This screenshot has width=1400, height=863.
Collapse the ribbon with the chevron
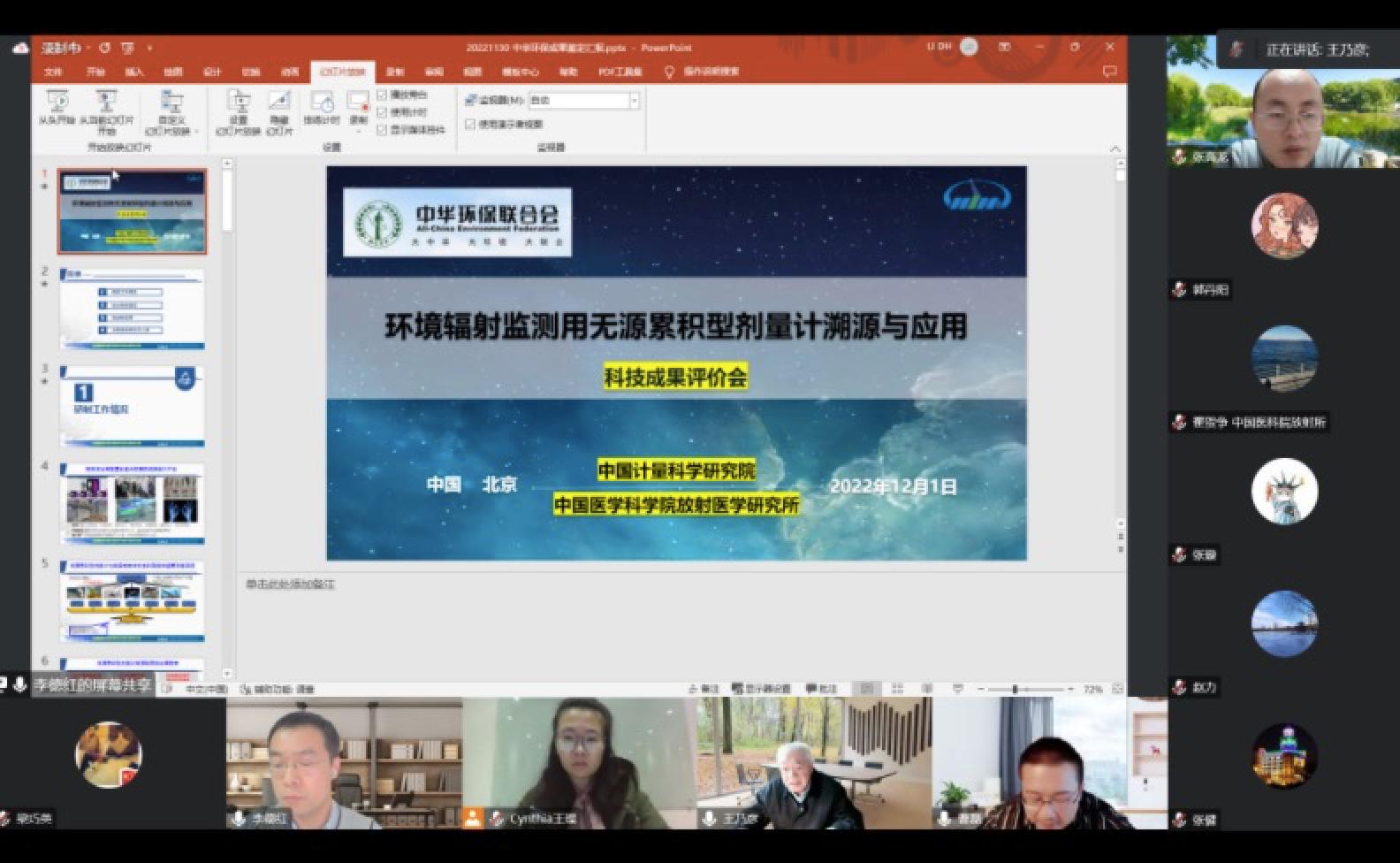[1115, 148]
